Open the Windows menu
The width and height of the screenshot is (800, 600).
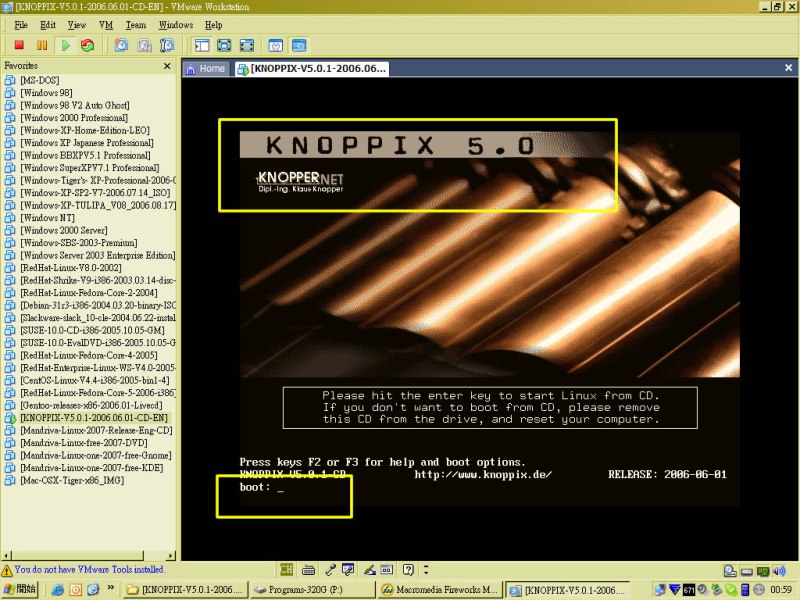(x=176, y=25)
